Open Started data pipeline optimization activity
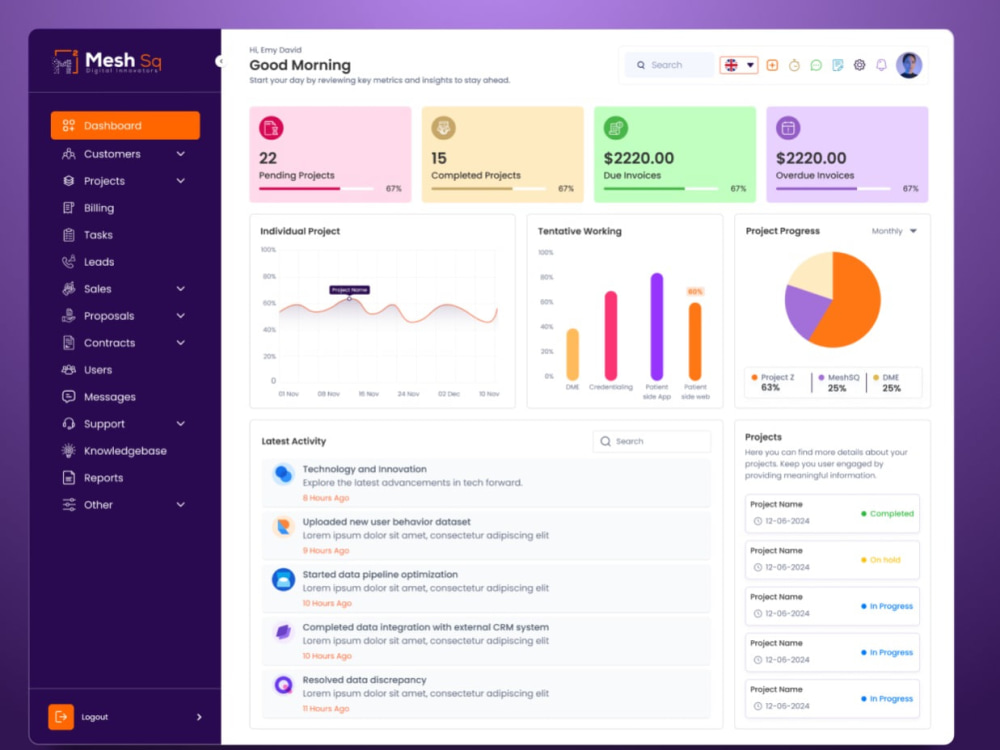Image resolution: width=1000 pixels, height=750 pixels. pos(486,588)
